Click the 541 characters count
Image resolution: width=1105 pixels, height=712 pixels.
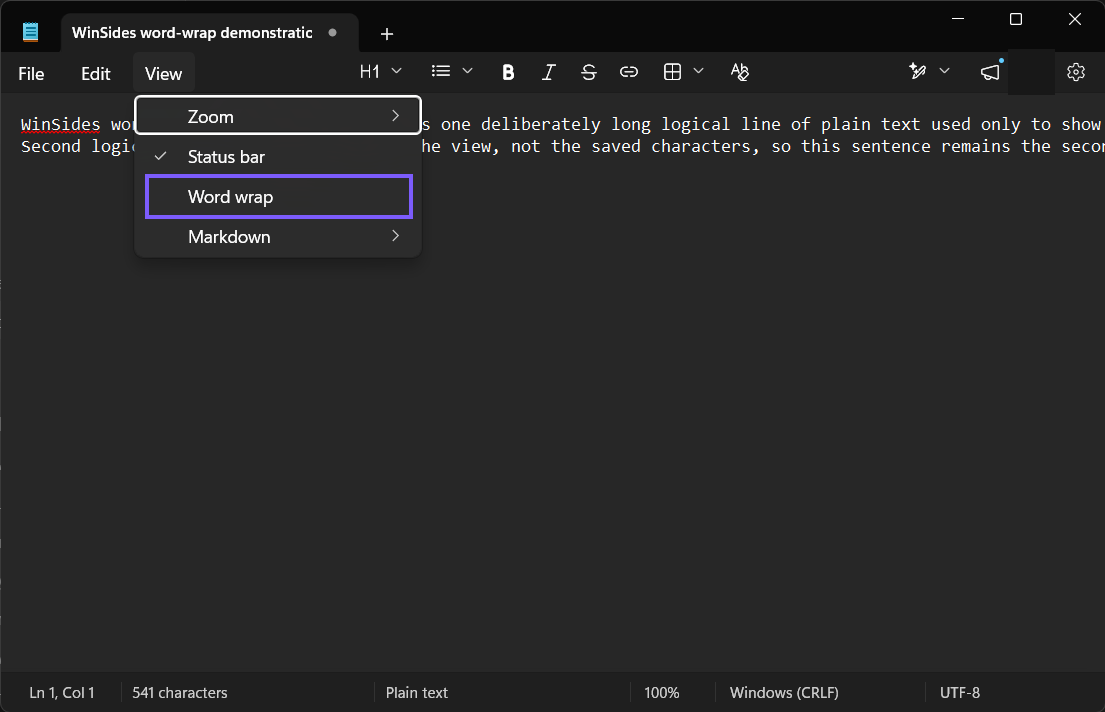tap(180, 692)
